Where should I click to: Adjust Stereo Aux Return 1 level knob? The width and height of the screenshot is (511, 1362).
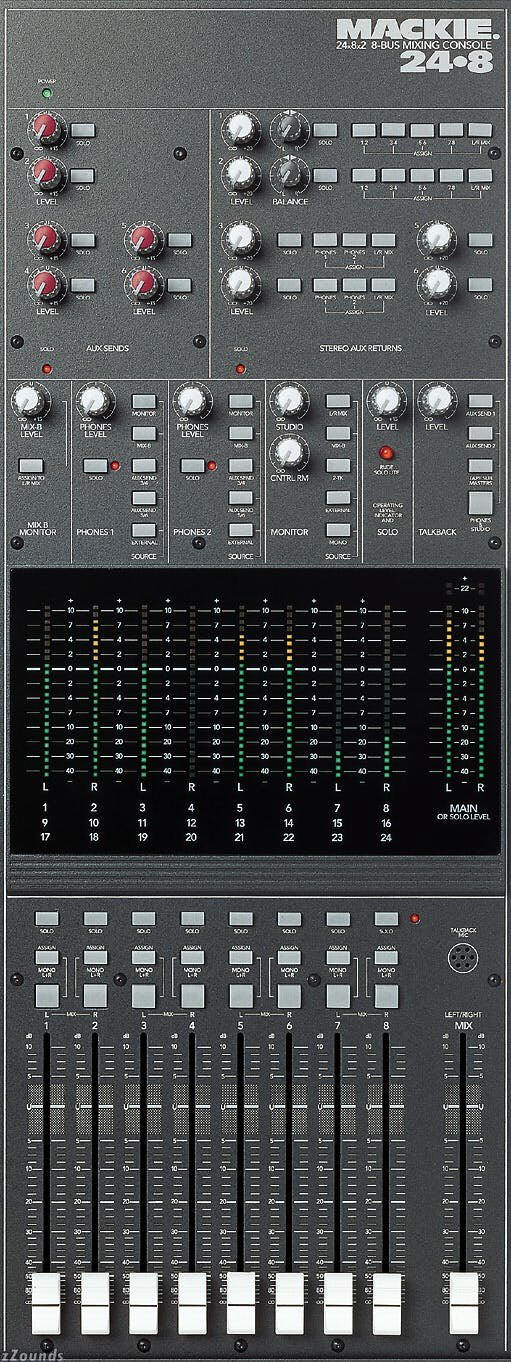[x=240, y=128]
